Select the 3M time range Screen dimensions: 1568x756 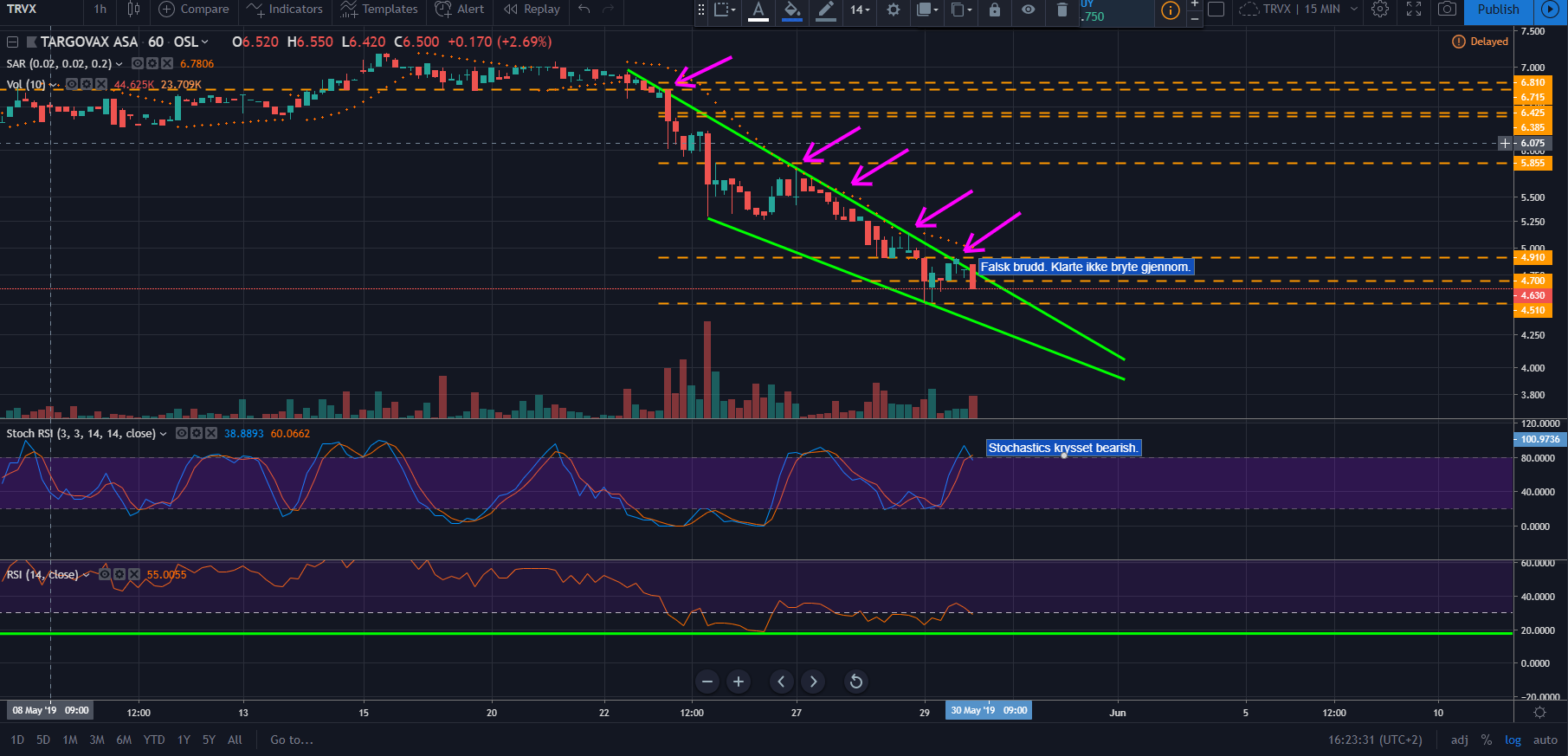[x=97, y=740]
